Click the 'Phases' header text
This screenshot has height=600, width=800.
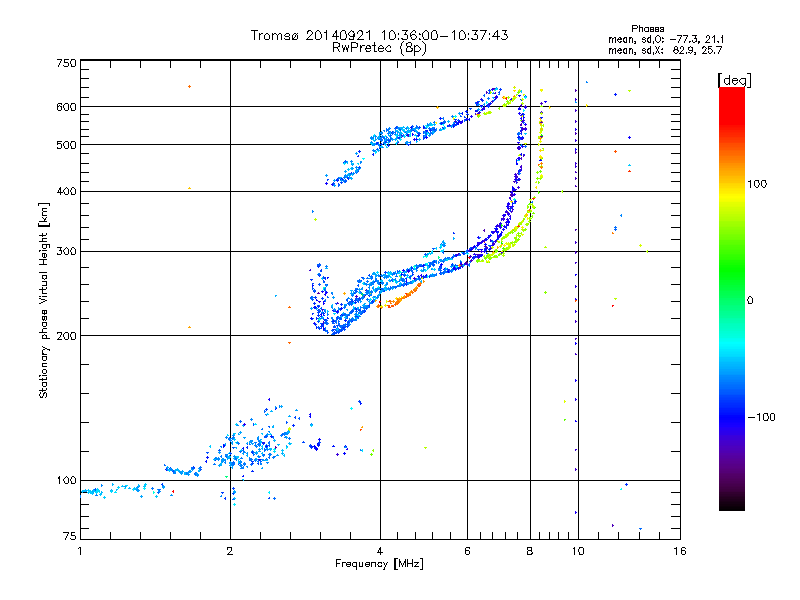click(x=647, y=29)
